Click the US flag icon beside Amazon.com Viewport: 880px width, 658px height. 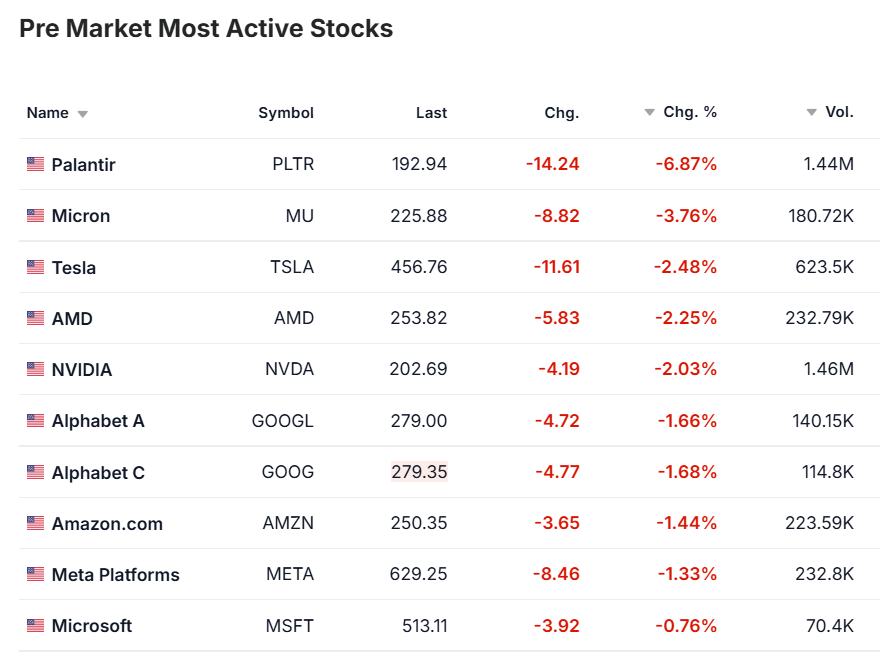[36, 523]
